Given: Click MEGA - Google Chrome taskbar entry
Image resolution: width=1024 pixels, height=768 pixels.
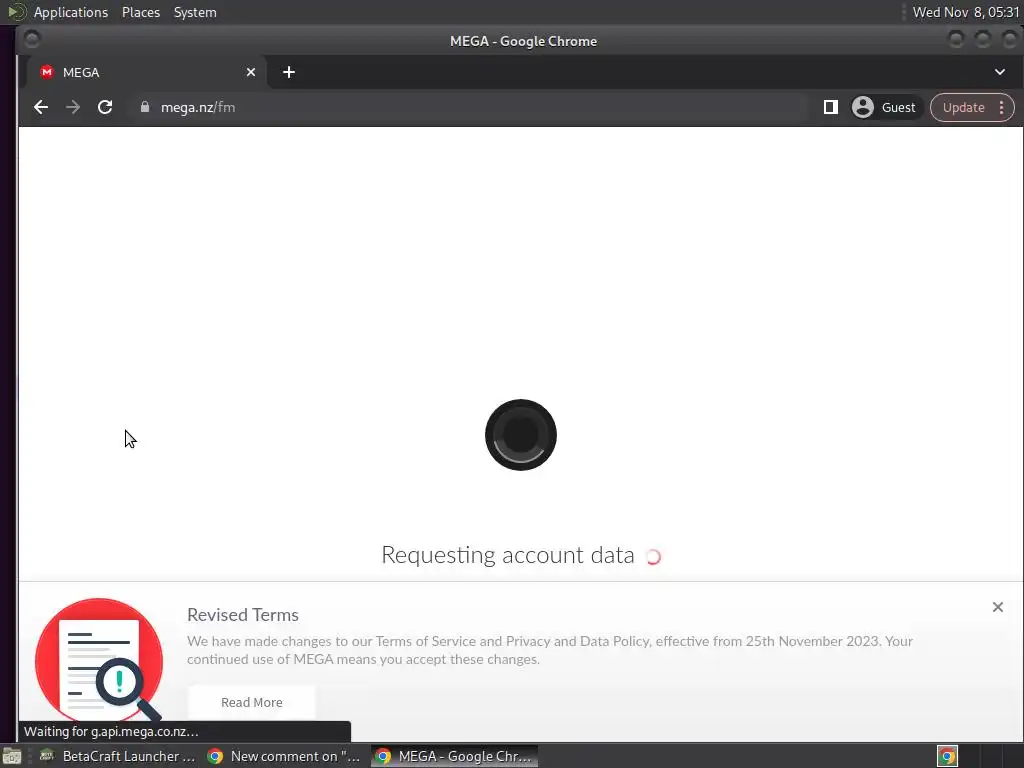Looking at the screenshot, I should click(x=455, y=756).
